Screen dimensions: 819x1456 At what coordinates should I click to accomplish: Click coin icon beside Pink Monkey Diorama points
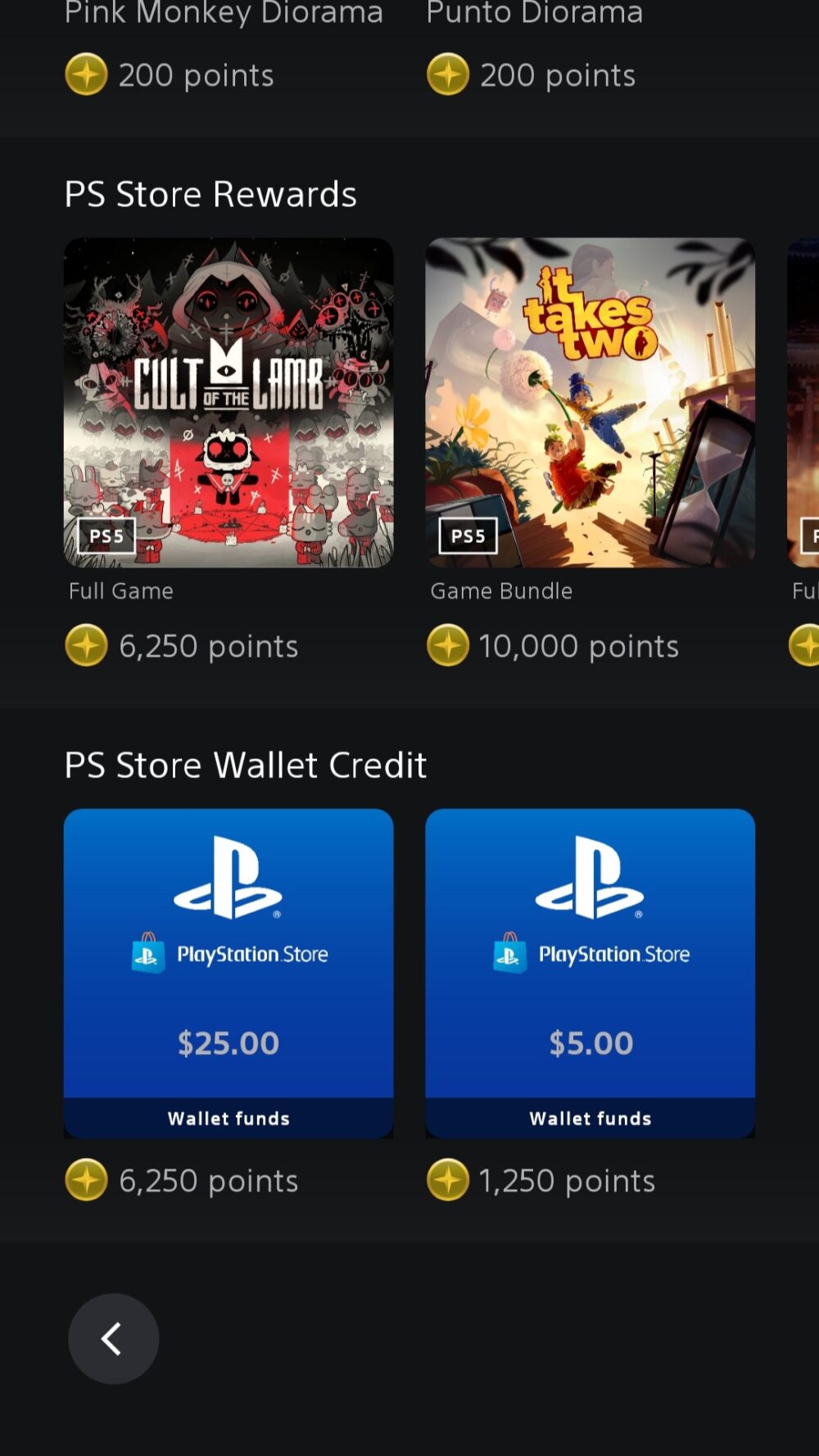[86, 75]
